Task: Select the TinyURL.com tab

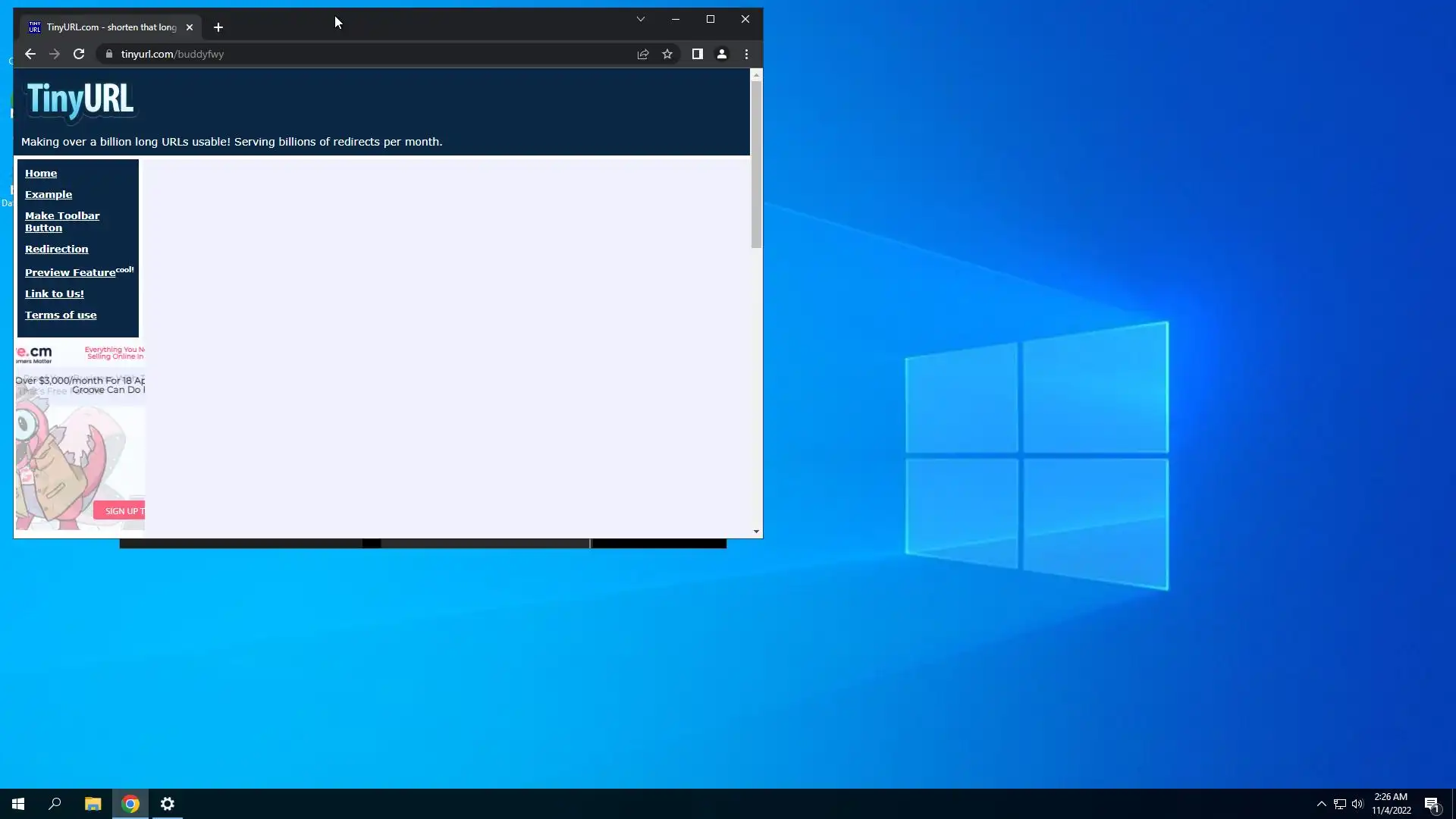Action: coord(106,27)
